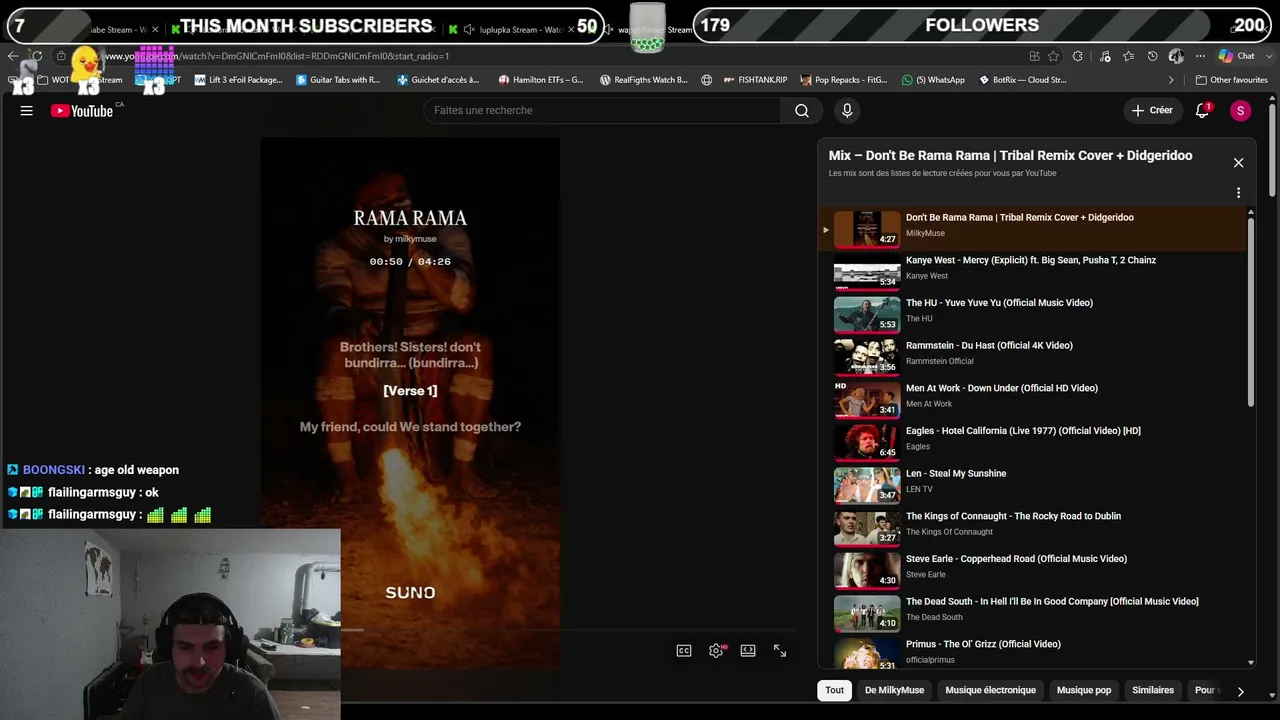The height and width of the screenshot is (720, 1280).
Task: Open the browser Chat sidebar button
Action: tap(1237, 56)
